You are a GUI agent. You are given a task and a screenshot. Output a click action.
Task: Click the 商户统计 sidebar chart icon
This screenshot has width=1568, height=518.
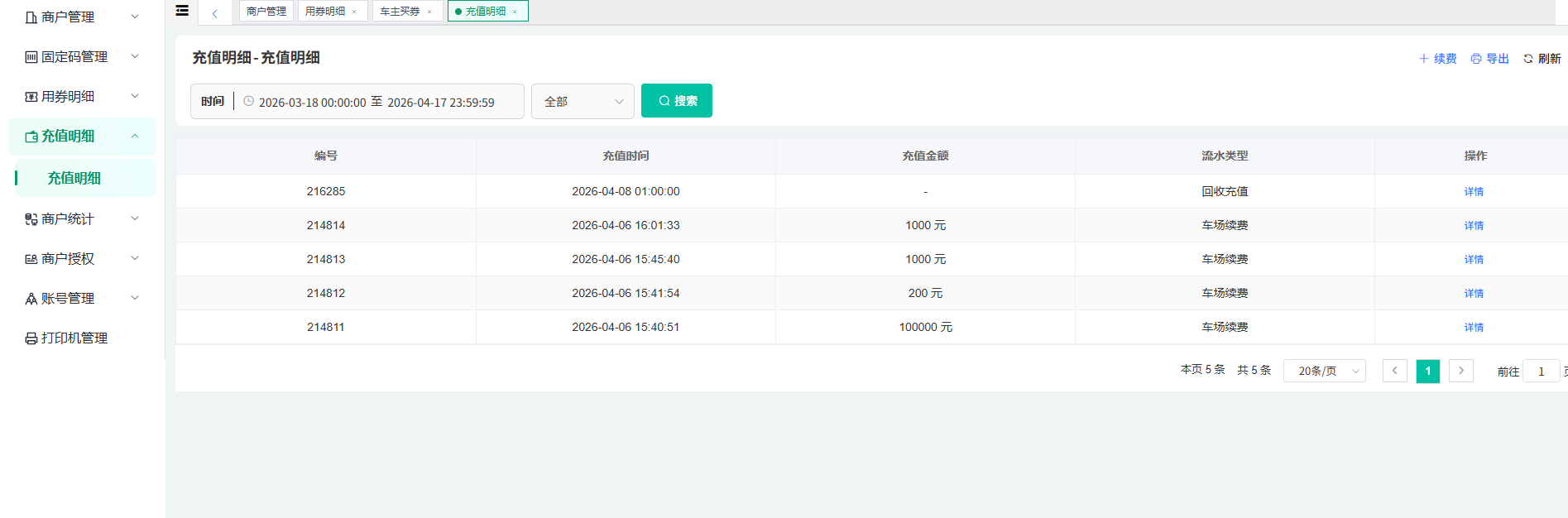31,219
